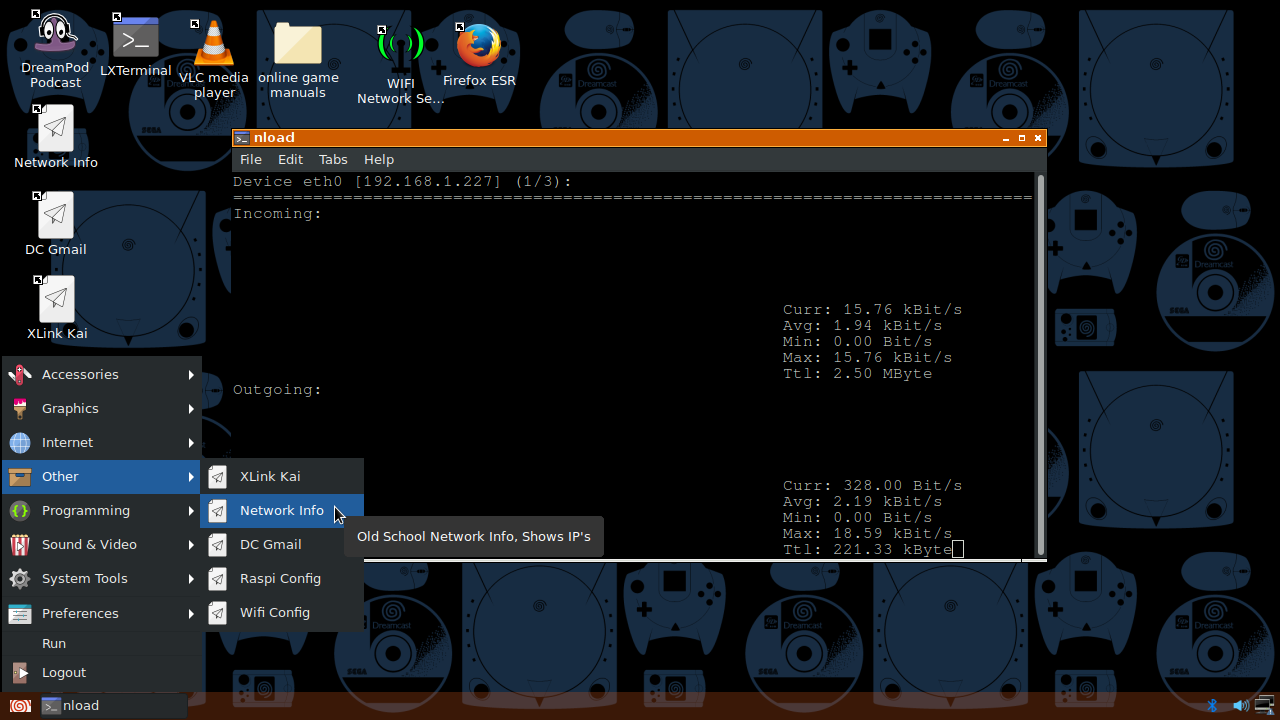Maximize the nload window
The image size is (1280, 720).
1022,138
